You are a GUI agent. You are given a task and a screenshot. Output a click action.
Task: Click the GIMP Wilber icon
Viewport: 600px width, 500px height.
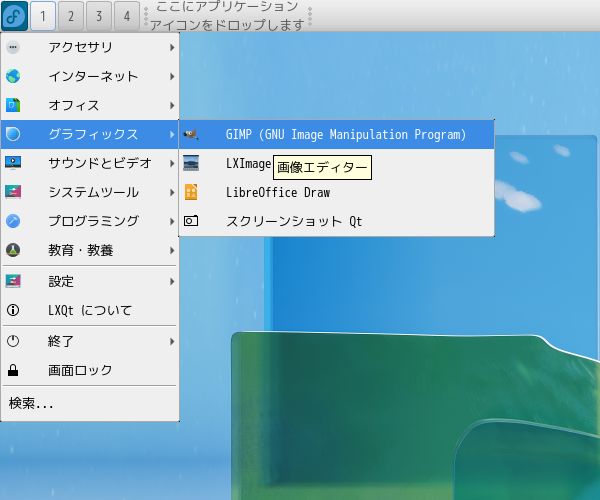(x=191, y=134)
